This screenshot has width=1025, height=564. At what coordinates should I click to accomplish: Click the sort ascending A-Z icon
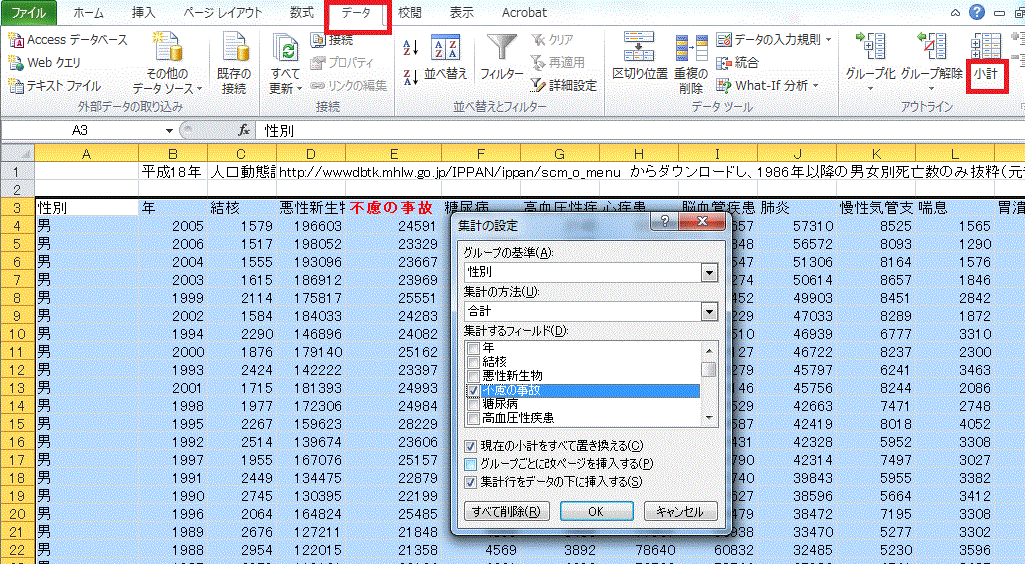[409, 47]
